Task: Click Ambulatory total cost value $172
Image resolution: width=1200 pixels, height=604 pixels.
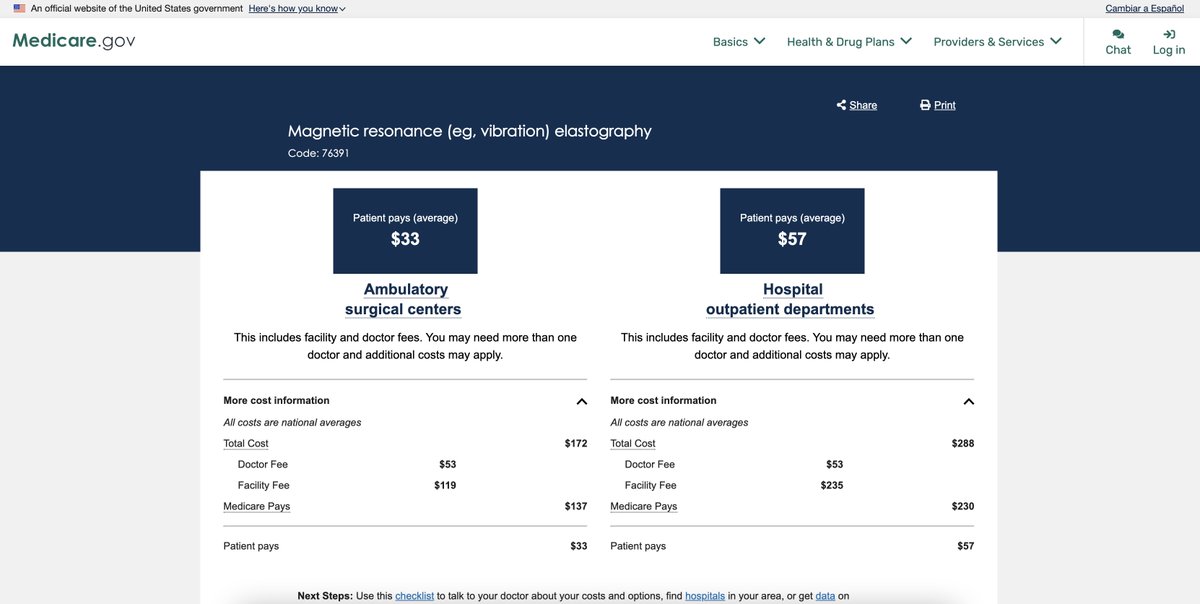Action: pyautogui.click(x=576, y=443)
